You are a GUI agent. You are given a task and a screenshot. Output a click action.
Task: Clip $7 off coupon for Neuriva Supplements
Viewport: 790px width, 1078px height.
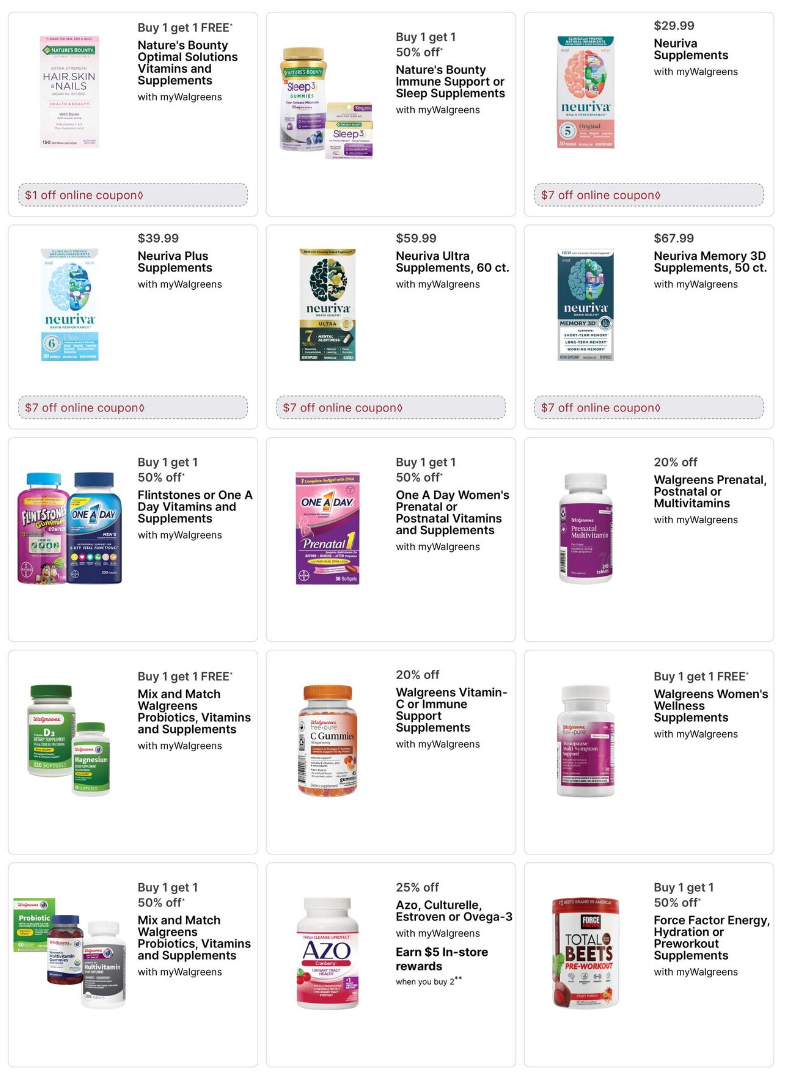648,195
